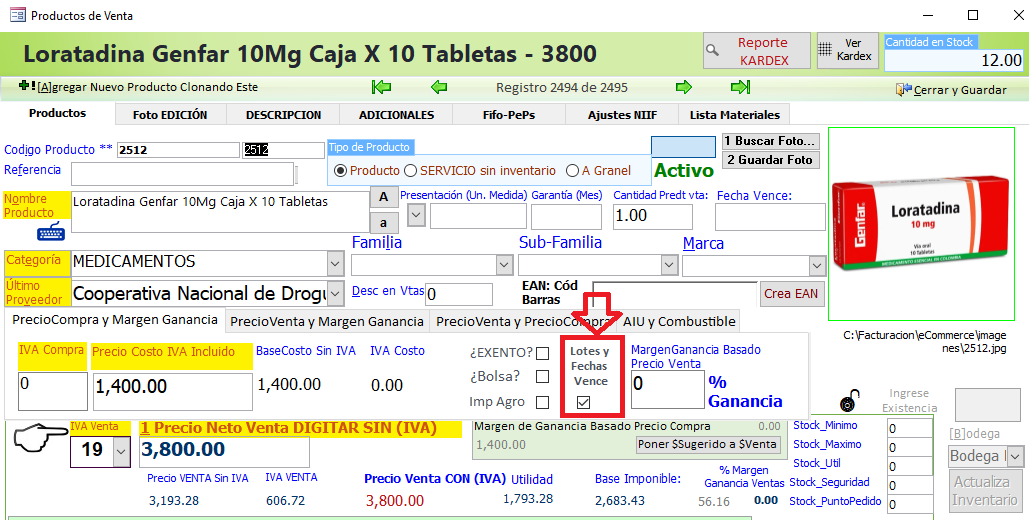Screen dimensions: 1029x520
Task: Click the pointing hand icon beside IVA Venta
Action: pyautogui.click(x=40, y=439)
